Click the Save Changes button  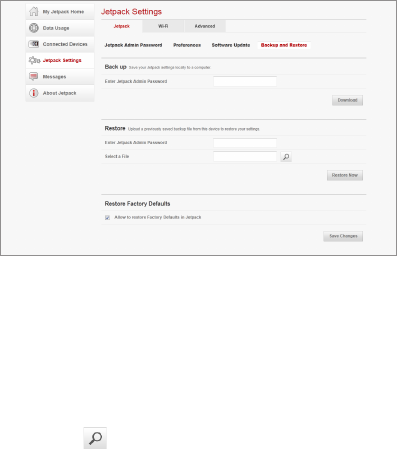pos(343,236)
